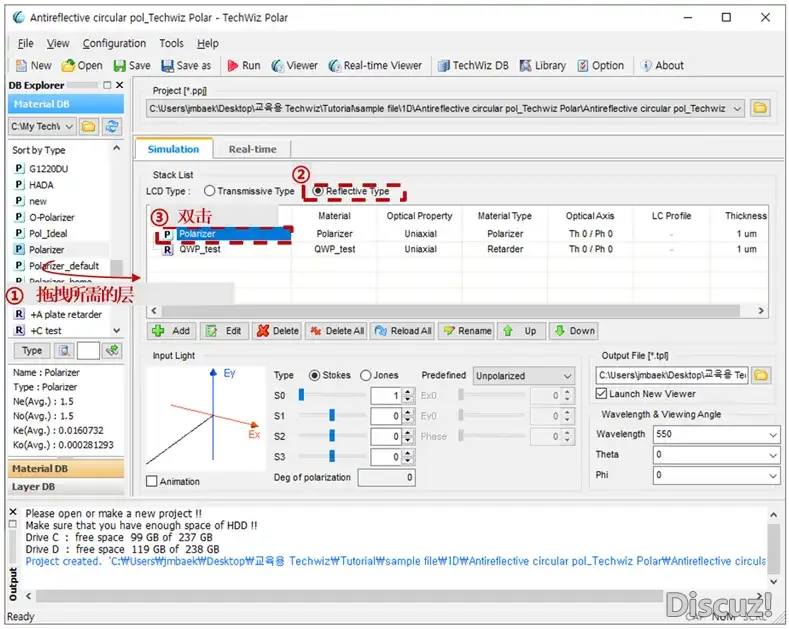Refresh the material DB list

(112, 126)
